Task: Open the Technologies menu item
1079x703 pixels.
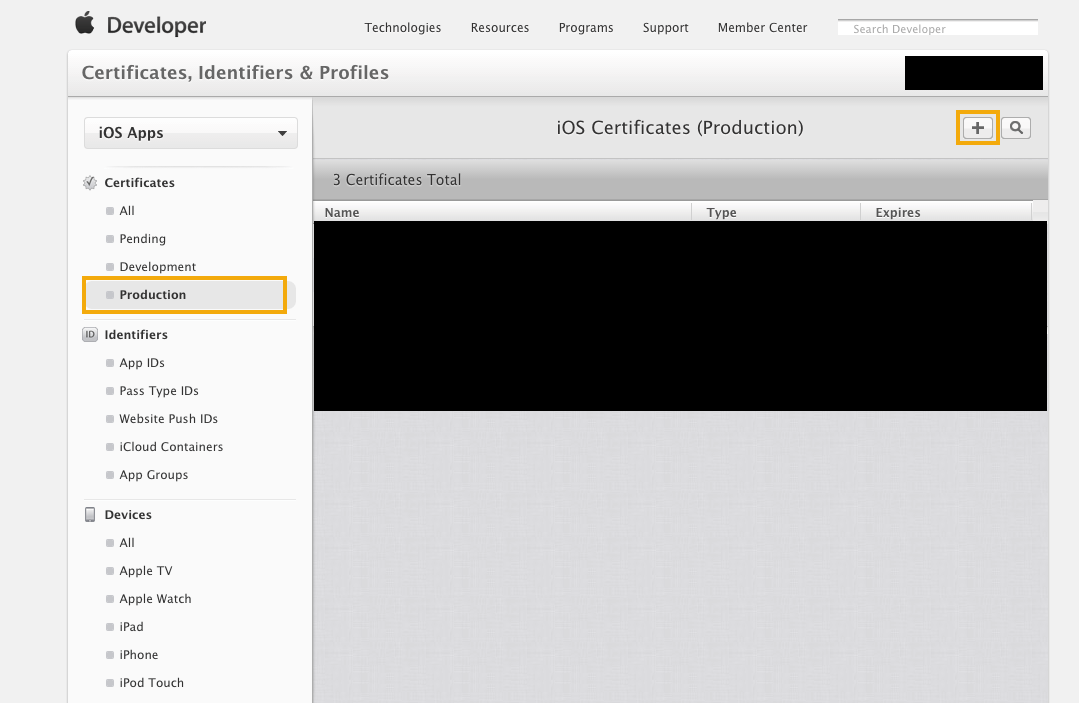Action: [403, 28]
